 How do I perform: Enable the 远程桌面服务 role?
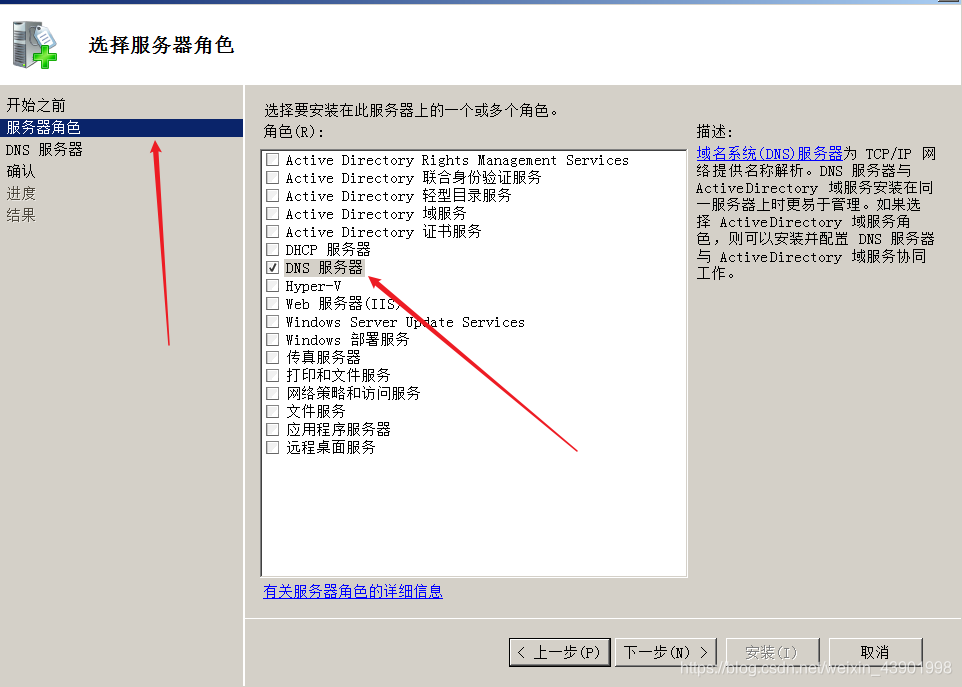pyautogui.click(x=272, y=447)
